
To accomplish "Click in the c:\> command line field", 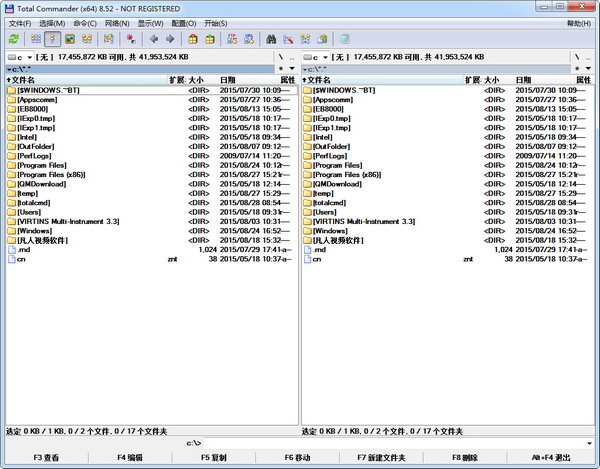I will 393,443.
